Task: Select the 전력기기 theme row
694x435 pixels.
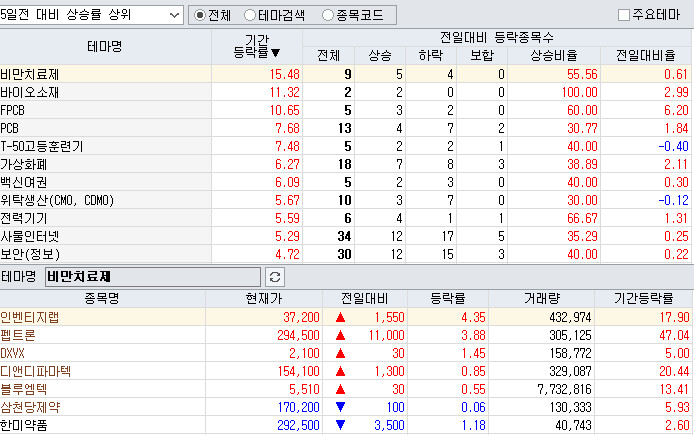Action: 345,218
